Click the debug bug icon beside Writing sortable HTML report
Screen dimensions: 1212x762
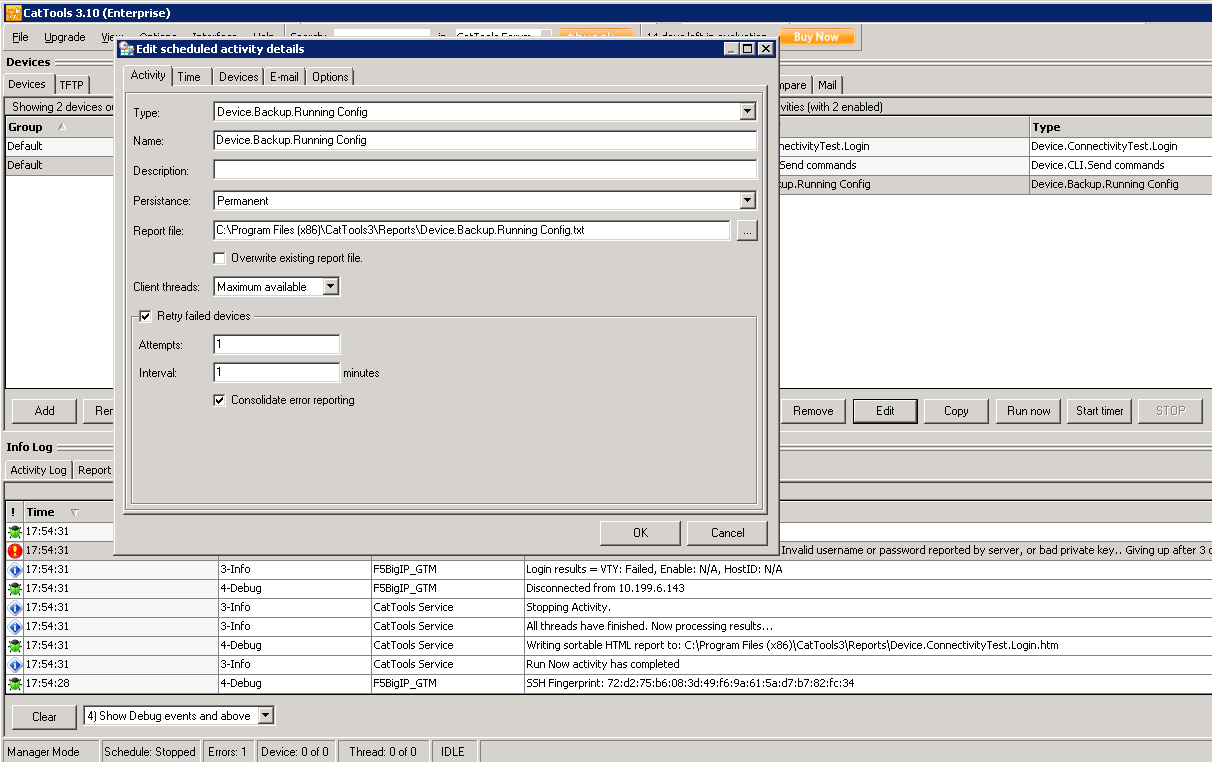pos(15,645)
